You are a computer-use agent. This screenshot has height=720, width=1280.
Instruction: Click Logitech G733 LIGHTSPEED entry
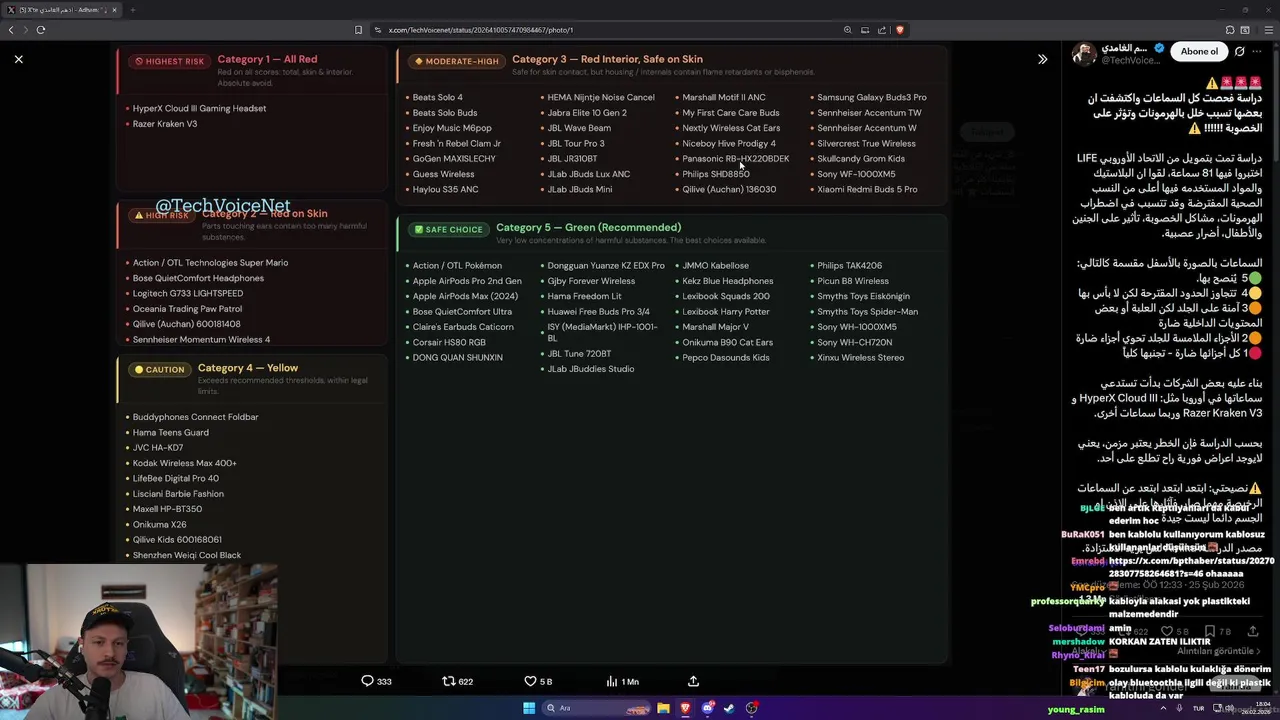click(x=188, y=294)
